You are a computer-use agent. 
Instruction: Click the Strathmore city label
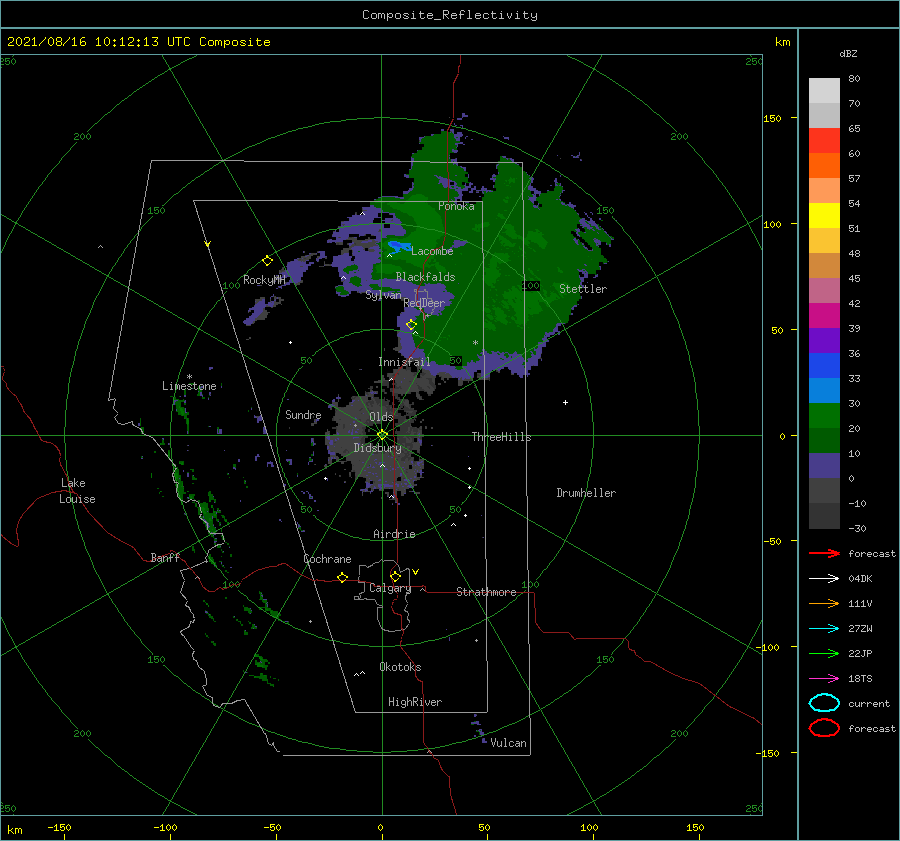(486, 592)
